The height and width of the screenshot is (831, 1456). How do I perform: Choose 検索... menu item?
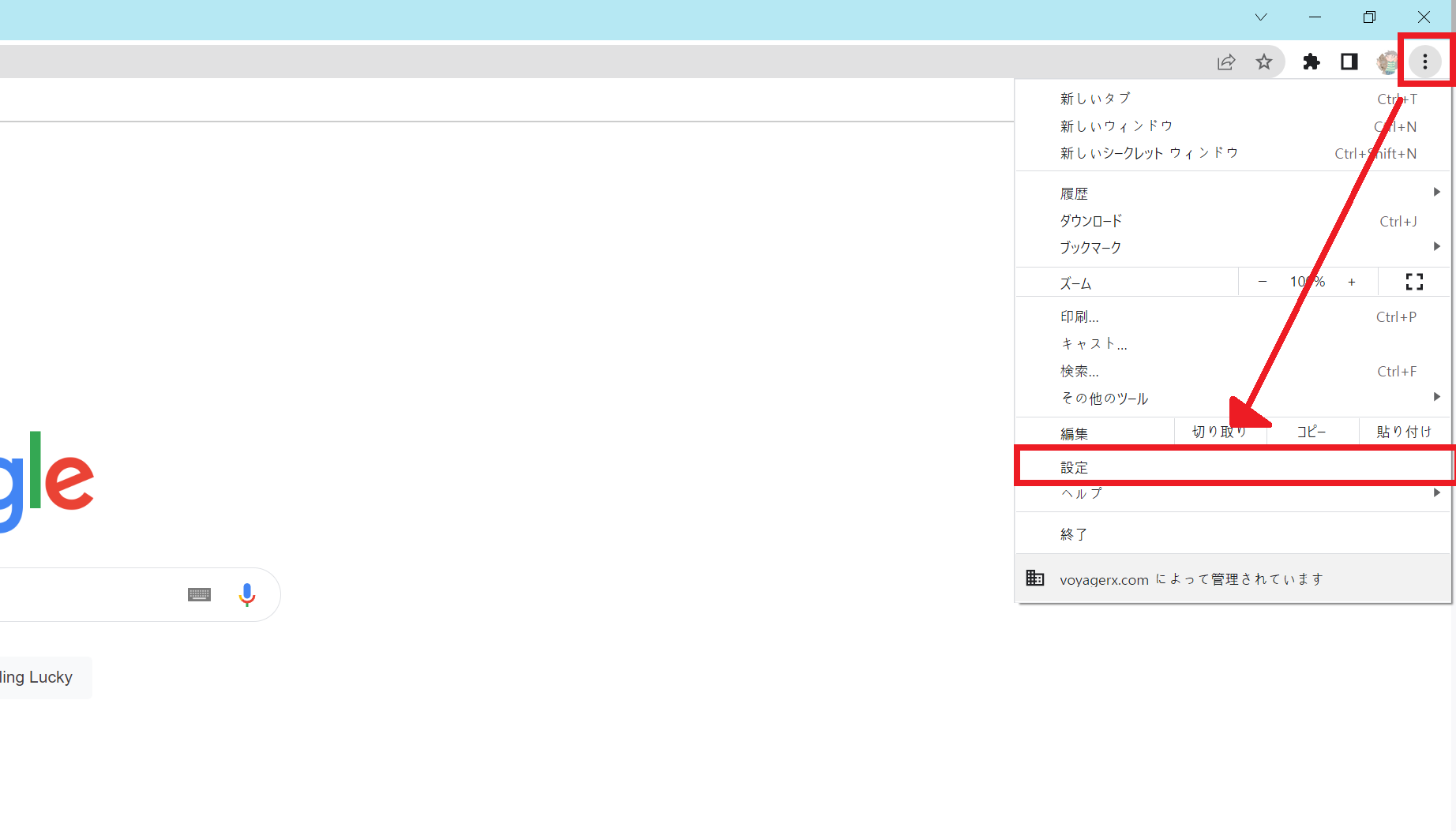(x=1233, y=371)
